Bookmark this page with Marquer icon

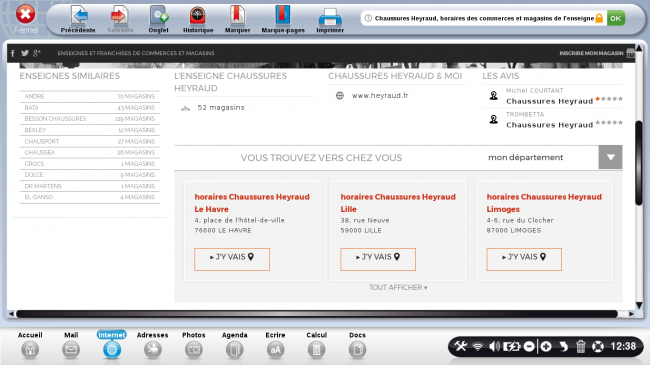pos(238,16)
